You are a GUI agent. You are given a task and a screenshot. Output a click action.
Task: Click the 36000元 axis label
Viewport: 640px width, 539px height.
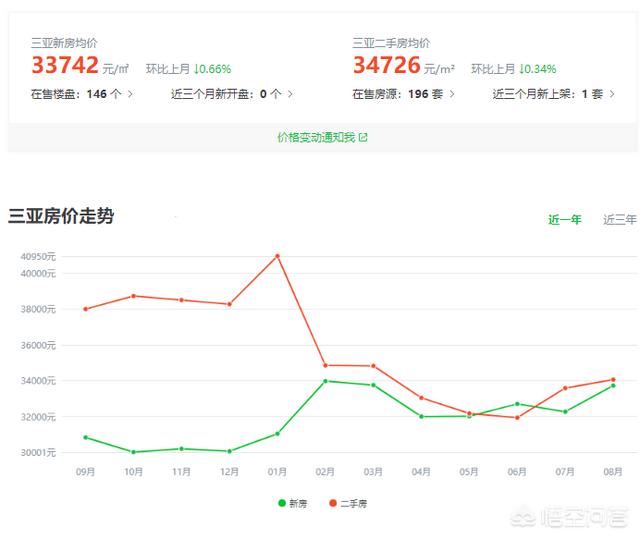[38, 345]
